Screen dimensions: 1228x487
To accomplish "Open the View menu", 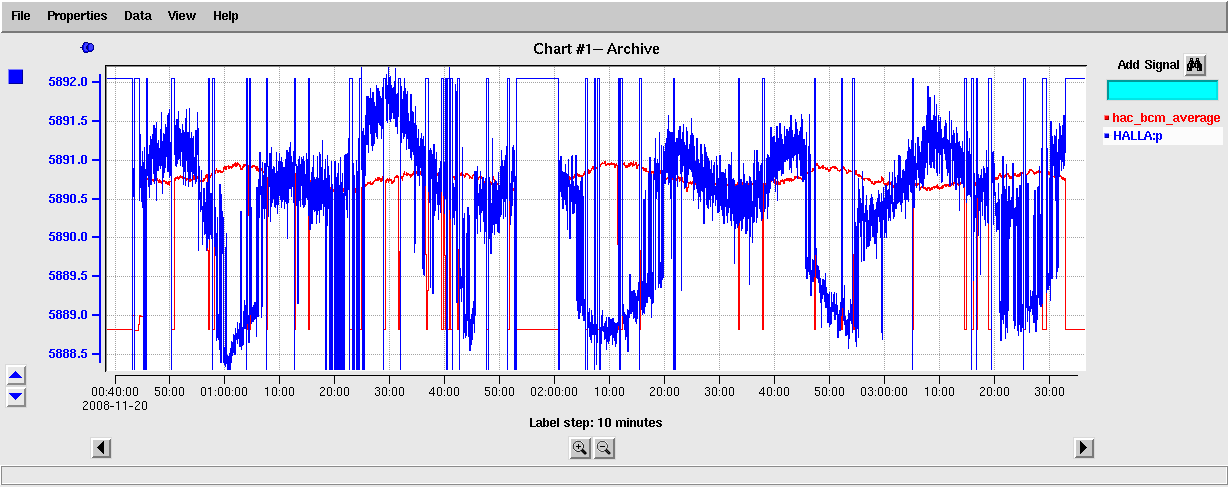I will (182, 16).
